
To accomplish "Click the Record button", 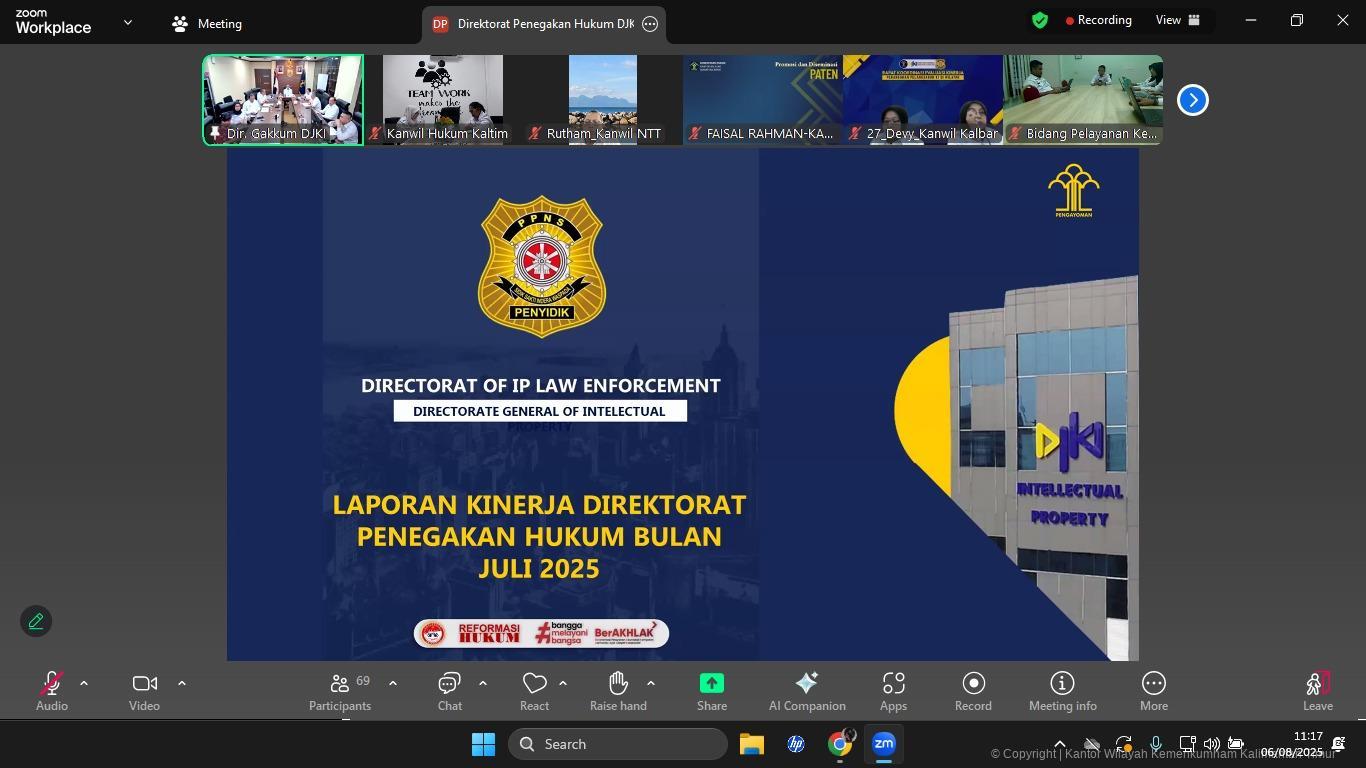I will point(973,691).
